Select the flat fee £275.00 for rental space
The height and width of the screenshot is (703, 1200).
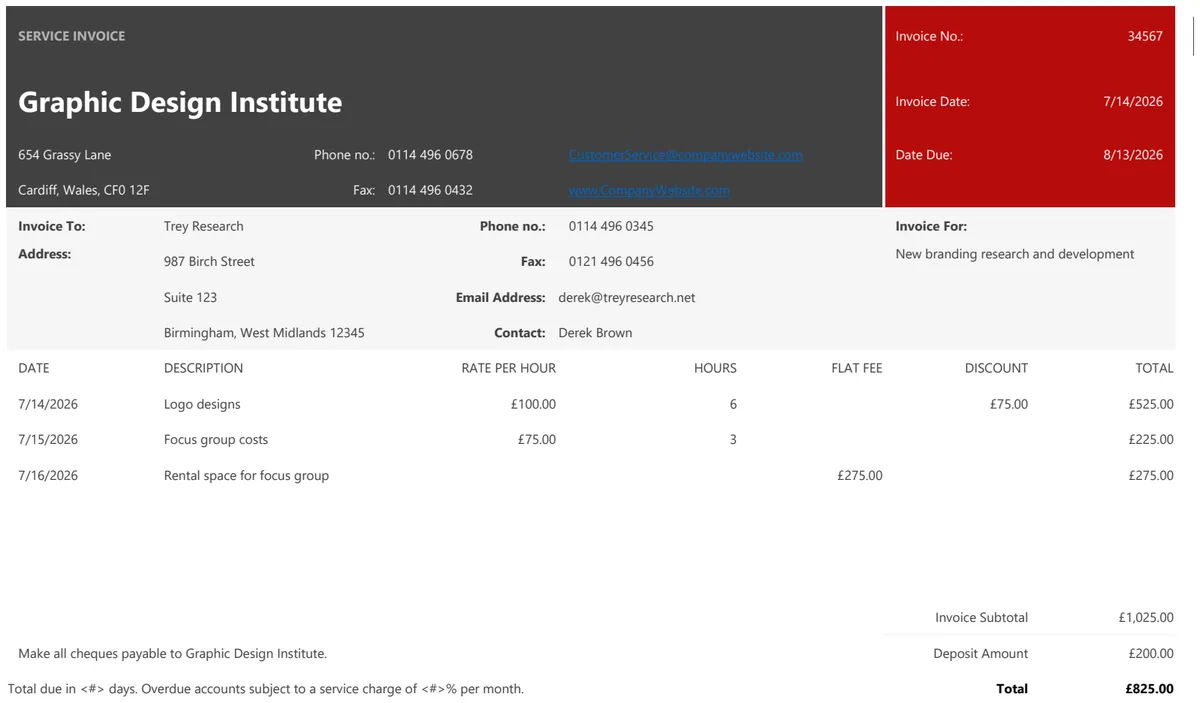[860, 475]
